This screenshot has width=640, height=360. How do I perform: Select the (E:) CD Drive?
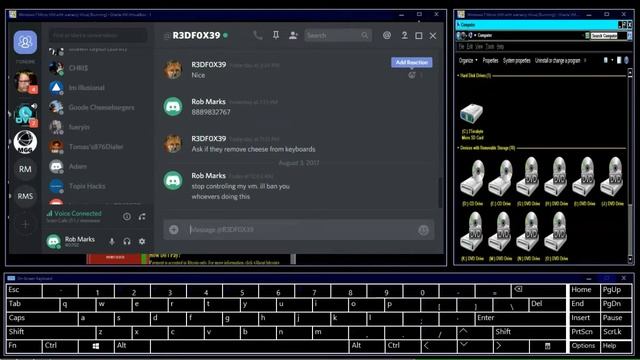point(500,182)
